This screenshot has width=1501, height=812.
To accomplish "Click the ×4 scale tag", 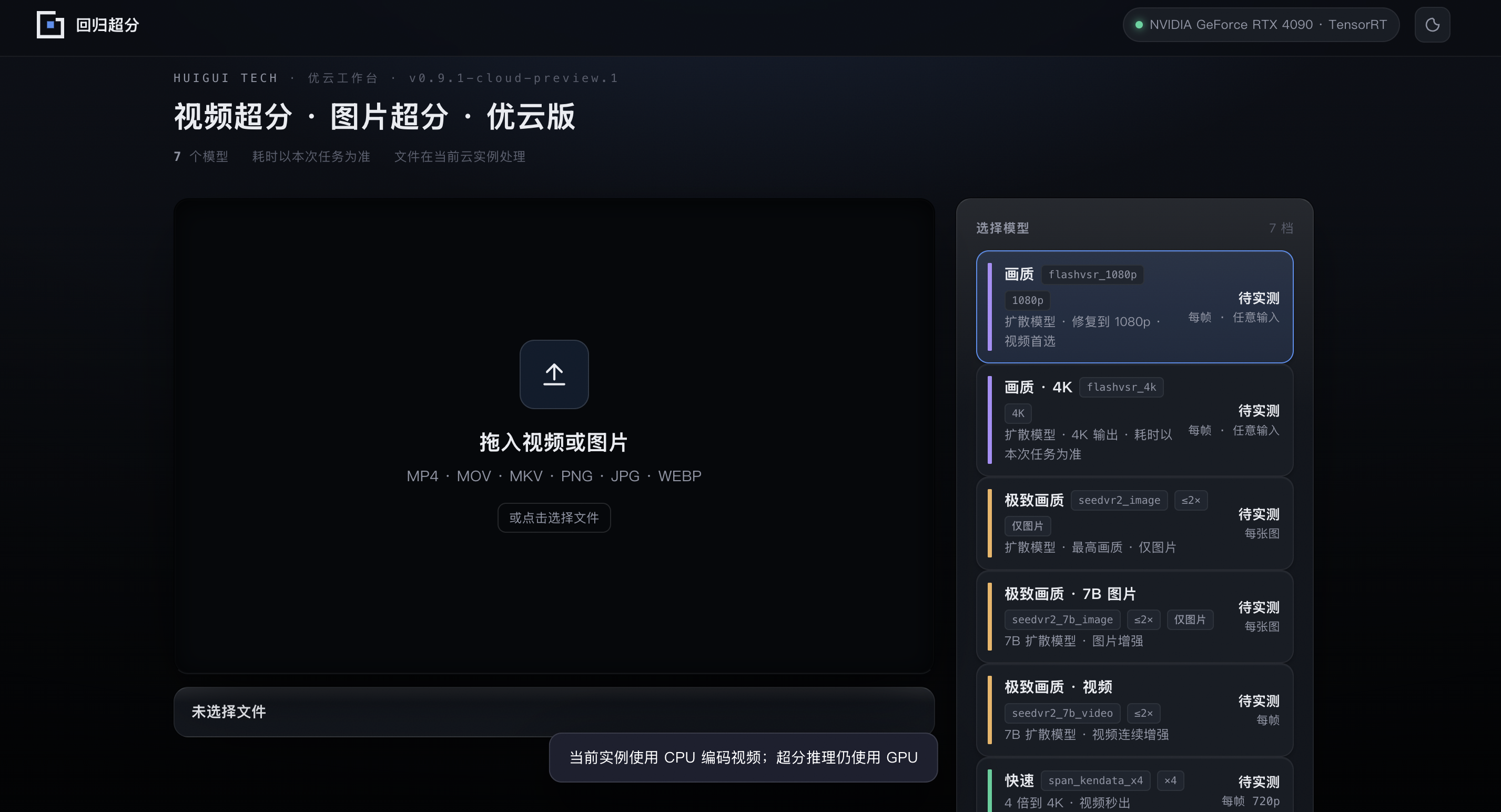I will point(1170,780).
